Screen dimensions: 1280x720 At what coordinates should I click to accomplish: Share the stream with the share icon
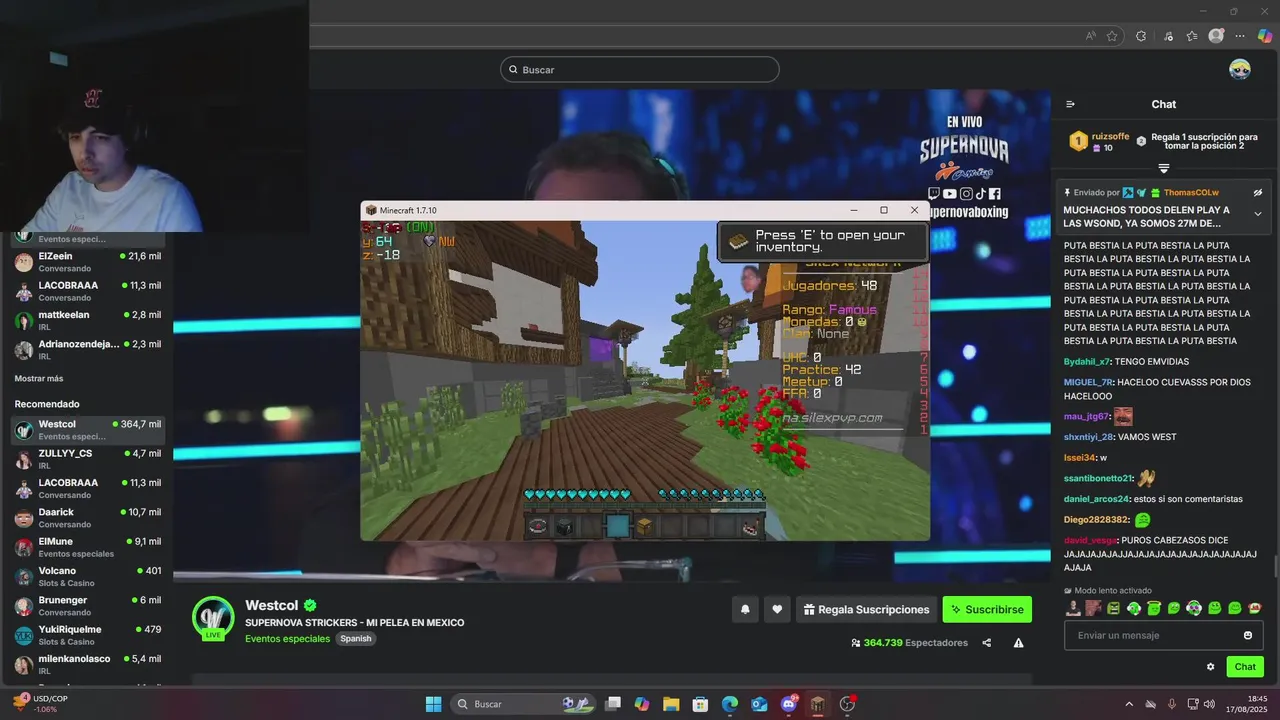tap(987, 643)
